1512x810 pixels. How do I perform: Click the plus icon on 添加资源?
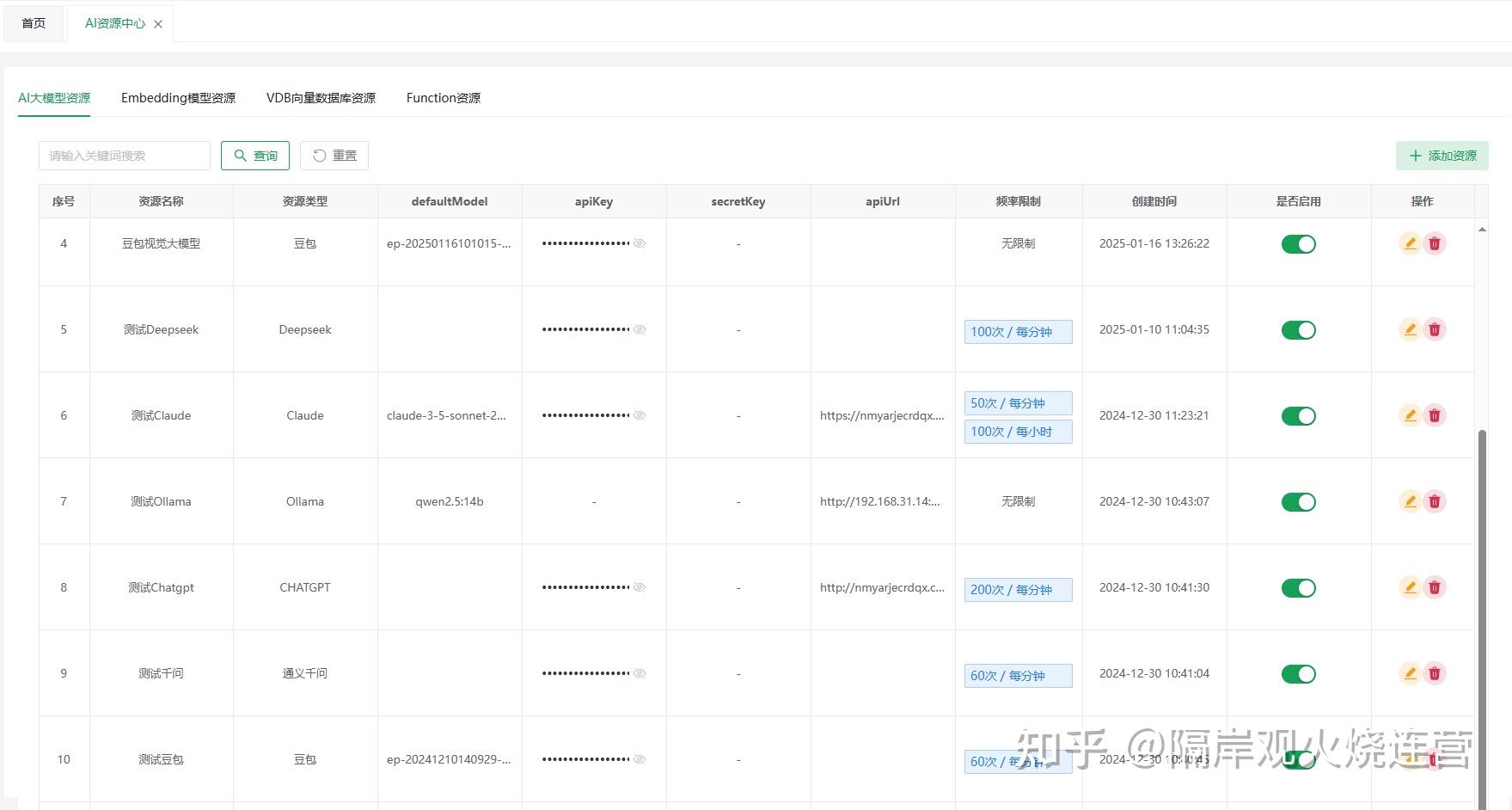coord(1415,156)
